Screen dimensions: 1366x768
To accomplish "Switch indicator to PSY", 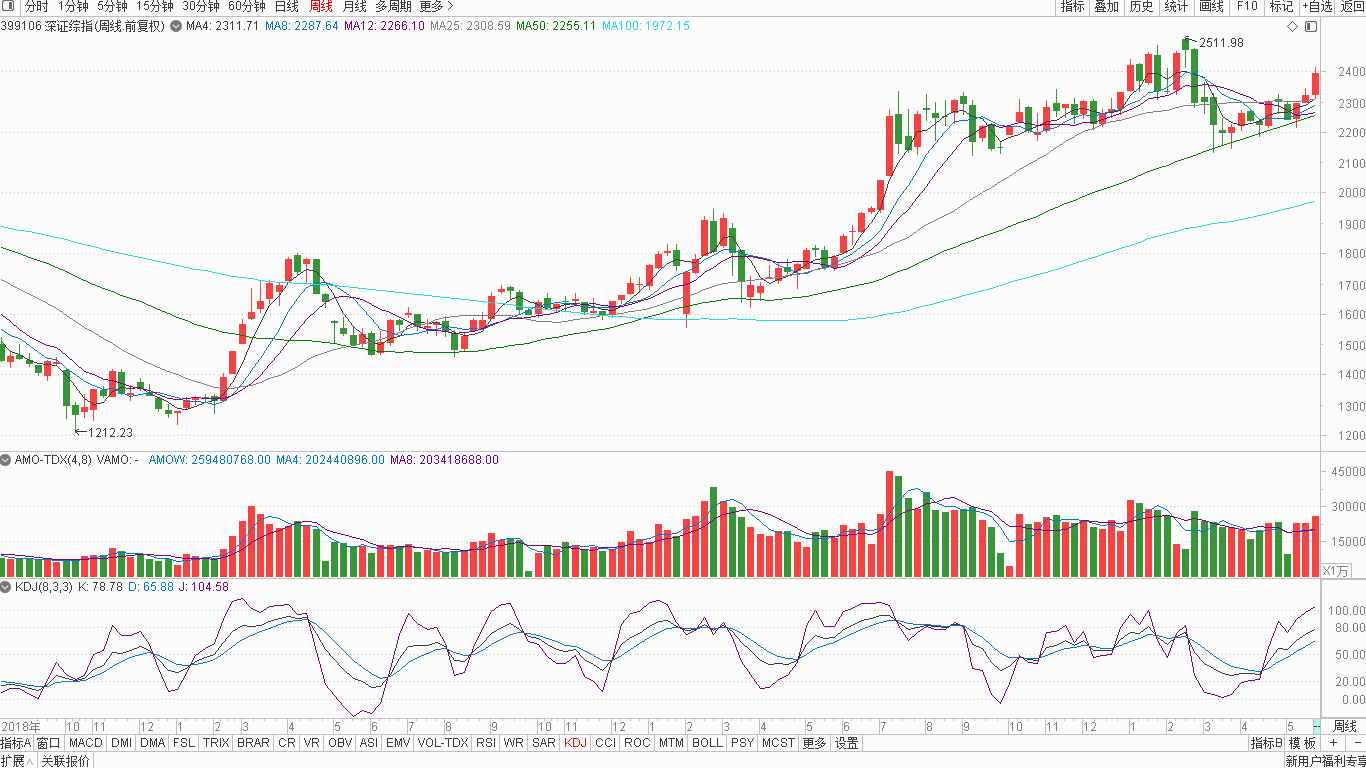I will pyautogui.click(x=742, y=743).
